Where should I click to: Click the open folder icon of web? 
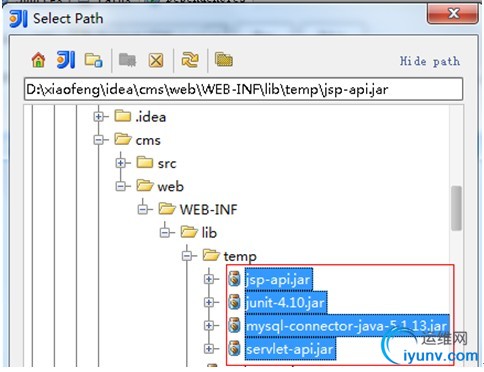point(145,185)
